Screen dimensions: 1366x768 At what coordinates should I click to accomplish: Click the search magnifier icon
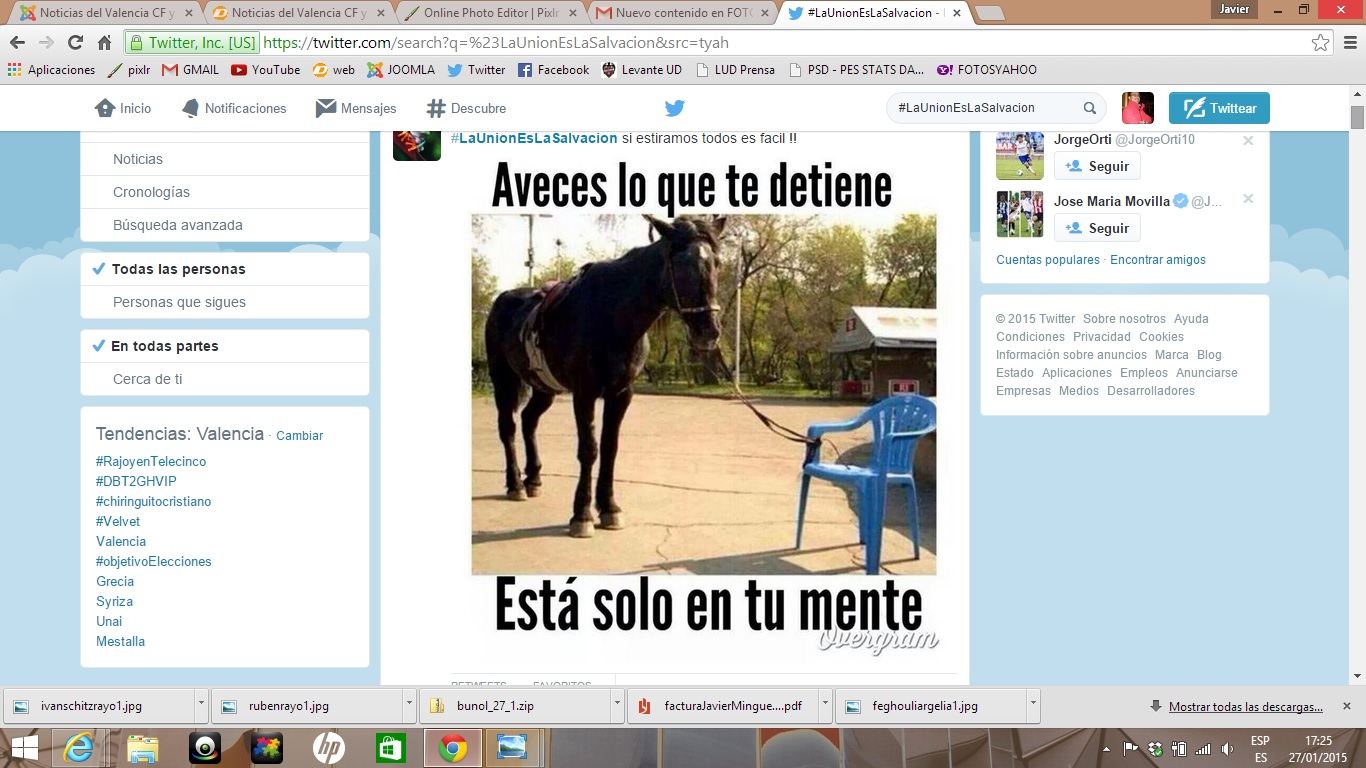click(1090, 108)
